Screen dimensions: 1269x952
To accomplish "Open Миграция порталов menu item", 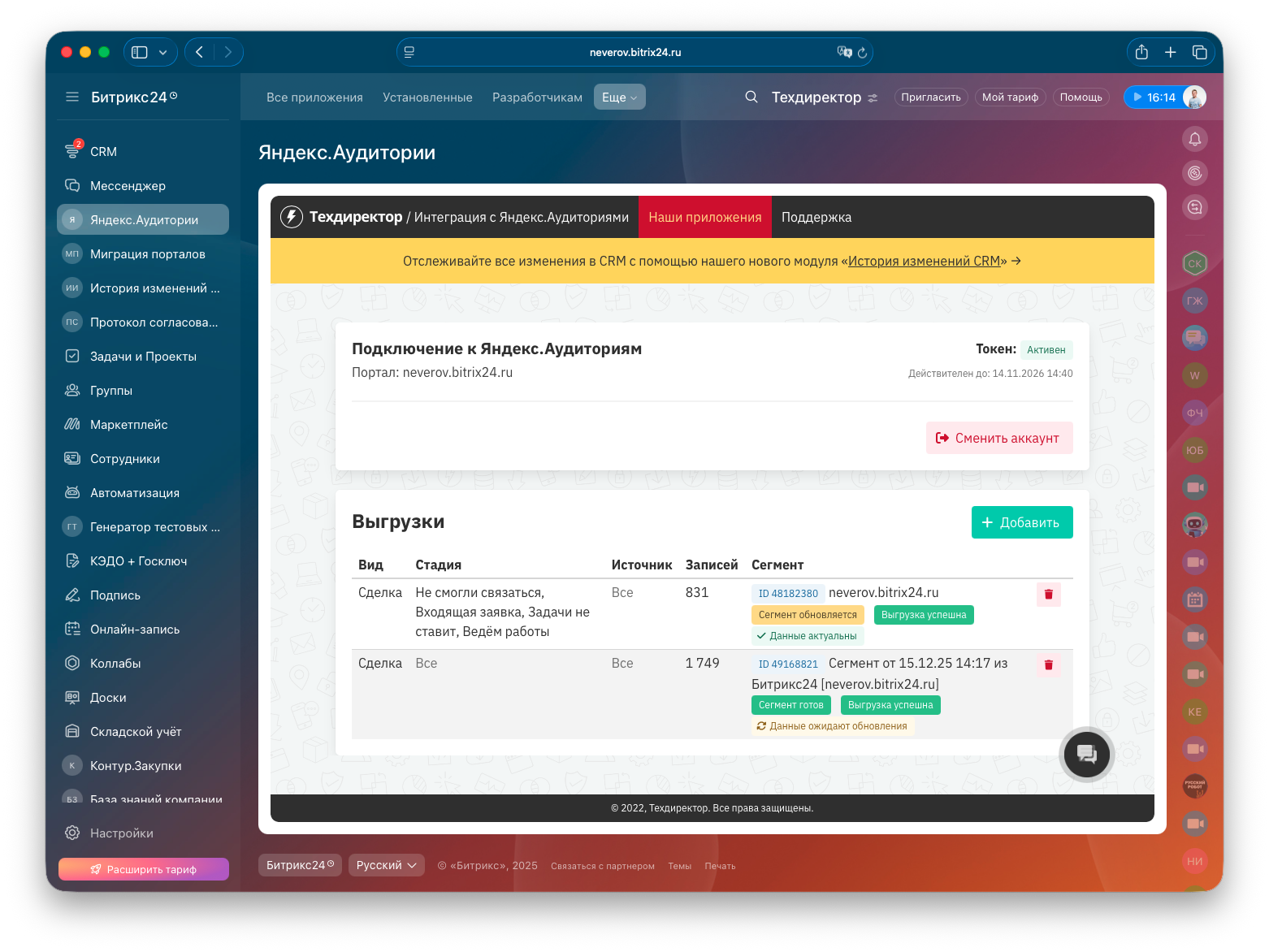I will point(143,253).
